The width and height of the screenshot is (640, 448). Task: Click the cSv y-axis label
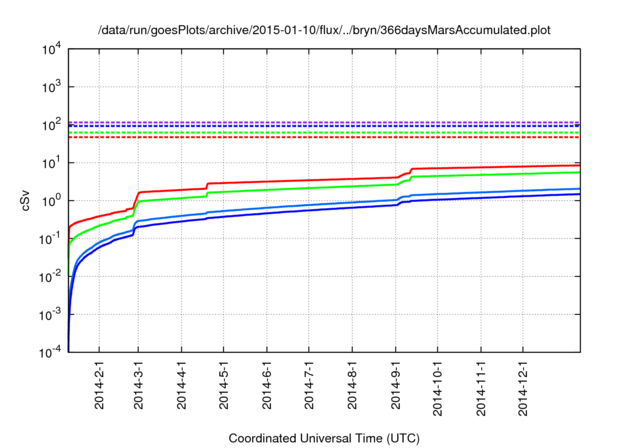point(25,199)
